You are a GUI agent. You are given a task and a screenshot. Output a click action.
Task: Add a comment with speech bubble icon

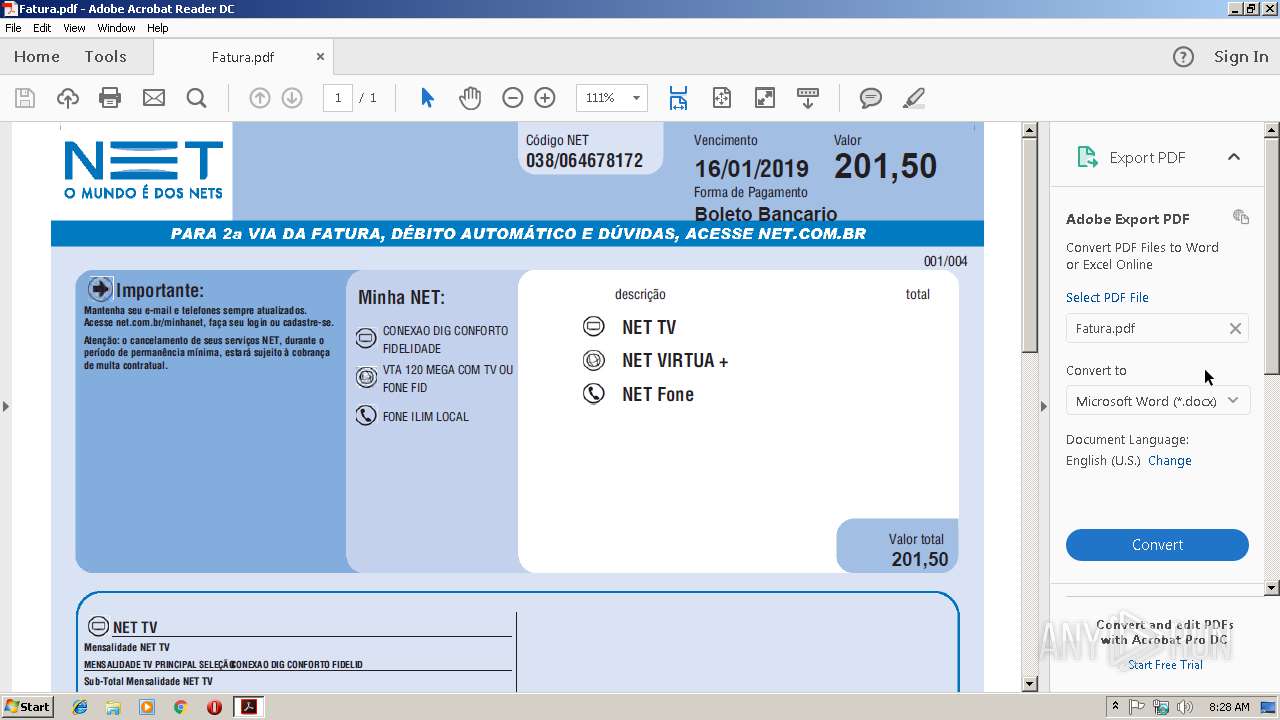(871, 98)
